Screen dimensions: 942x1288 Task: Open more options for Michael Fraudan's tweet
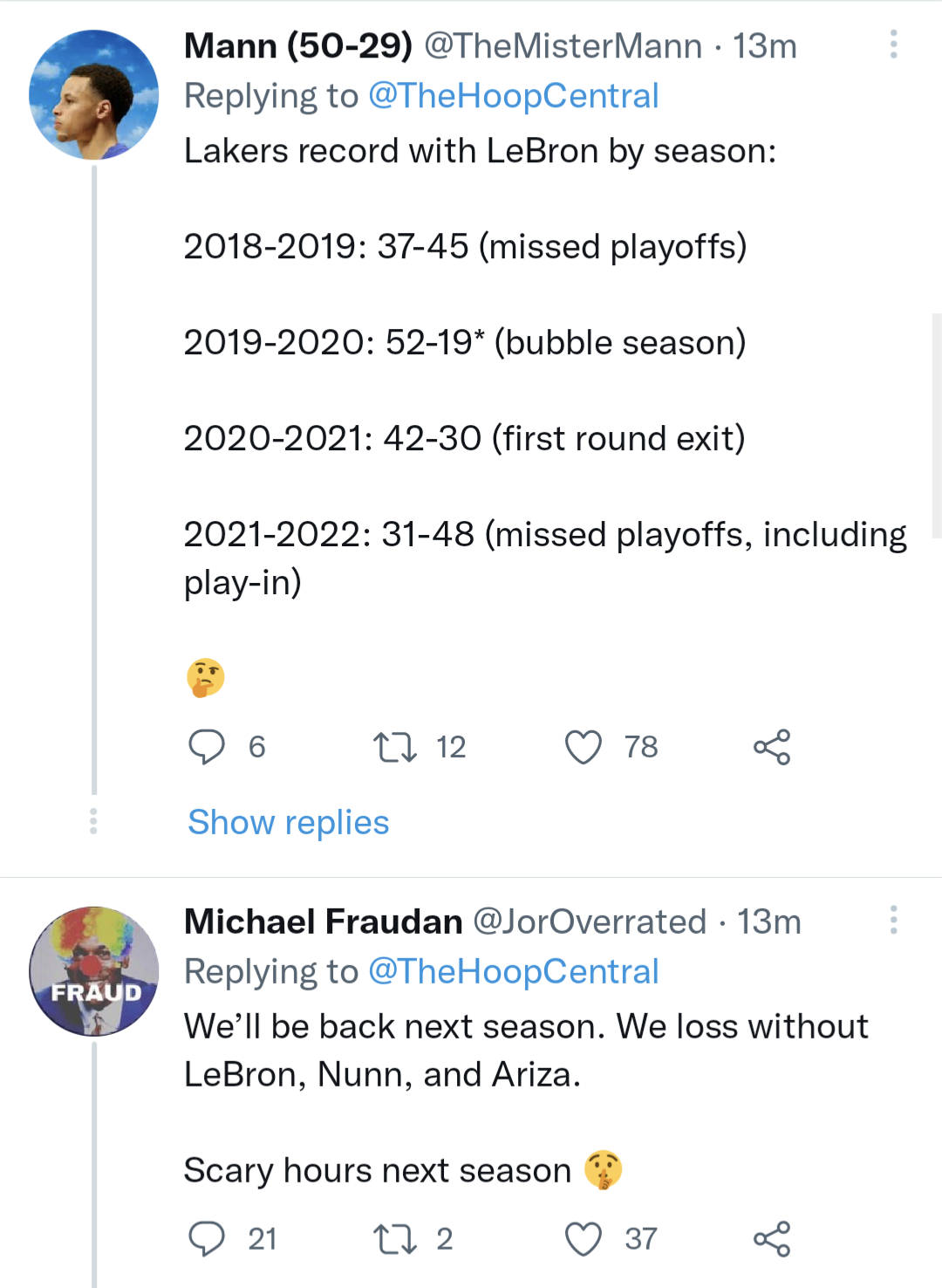pos(893,920)
